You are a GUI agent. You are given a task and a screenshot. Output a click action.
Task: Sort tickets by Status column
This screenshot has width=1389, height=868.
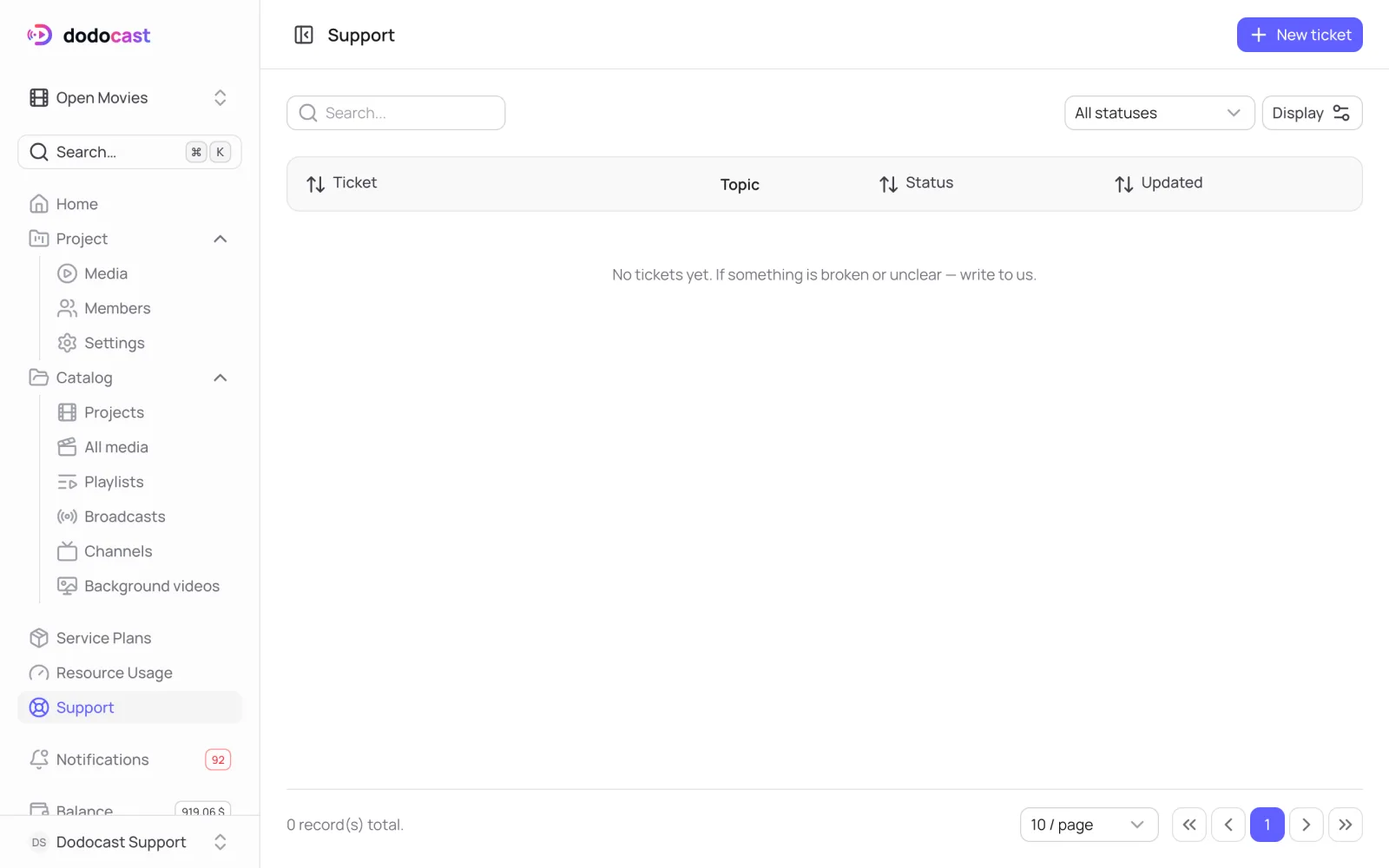click(x=916, y=183)
